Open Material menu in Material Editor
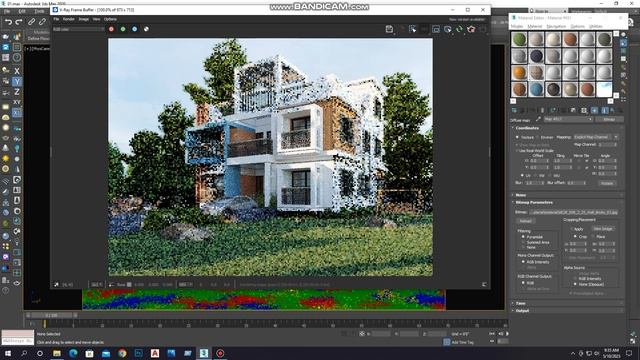This screenshot has width=640, height=360. (535, 26)
